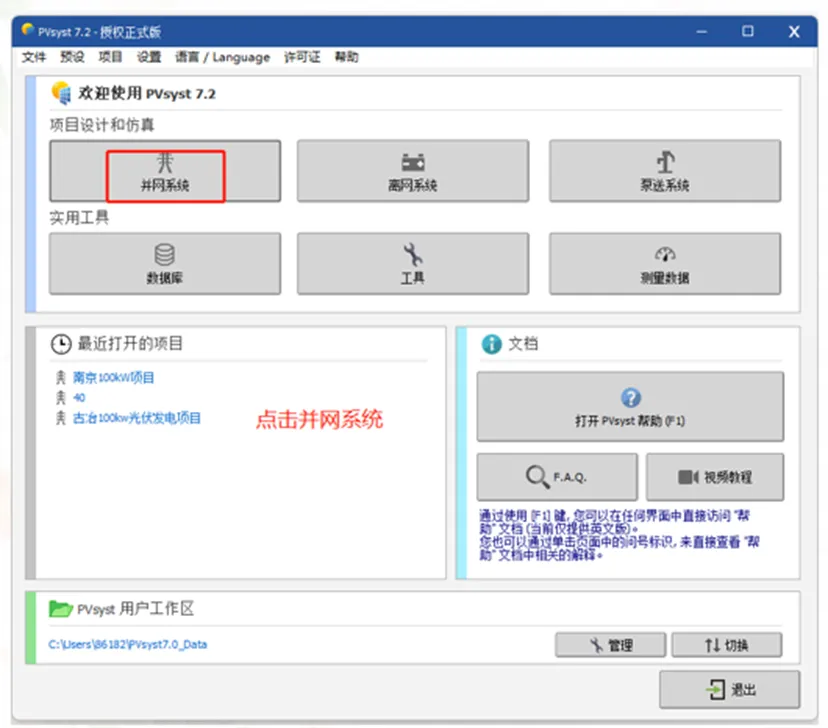828x728 pixels.
Task: Click the battery icon for standalone system
Action: 412,162
